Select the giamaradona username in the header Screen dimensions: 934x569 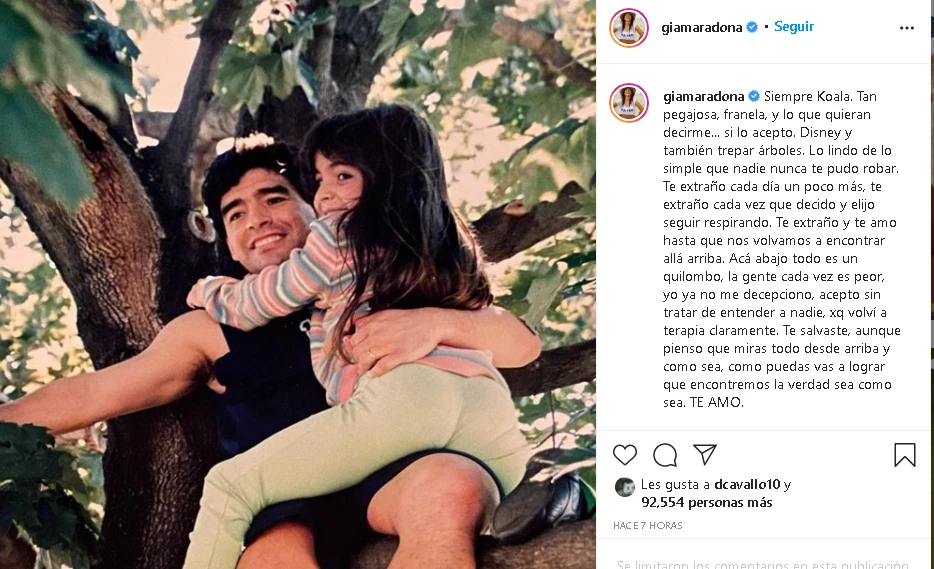pos(702,27)
